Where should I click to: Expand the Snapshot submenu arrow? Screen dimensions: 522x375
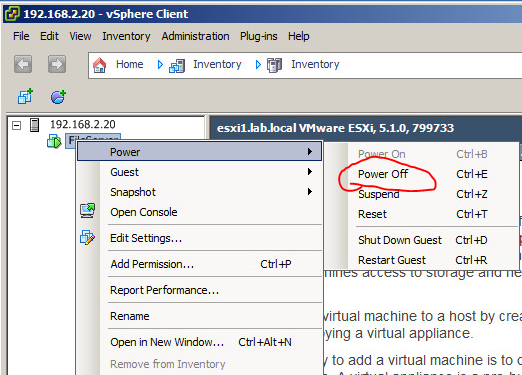310,192
